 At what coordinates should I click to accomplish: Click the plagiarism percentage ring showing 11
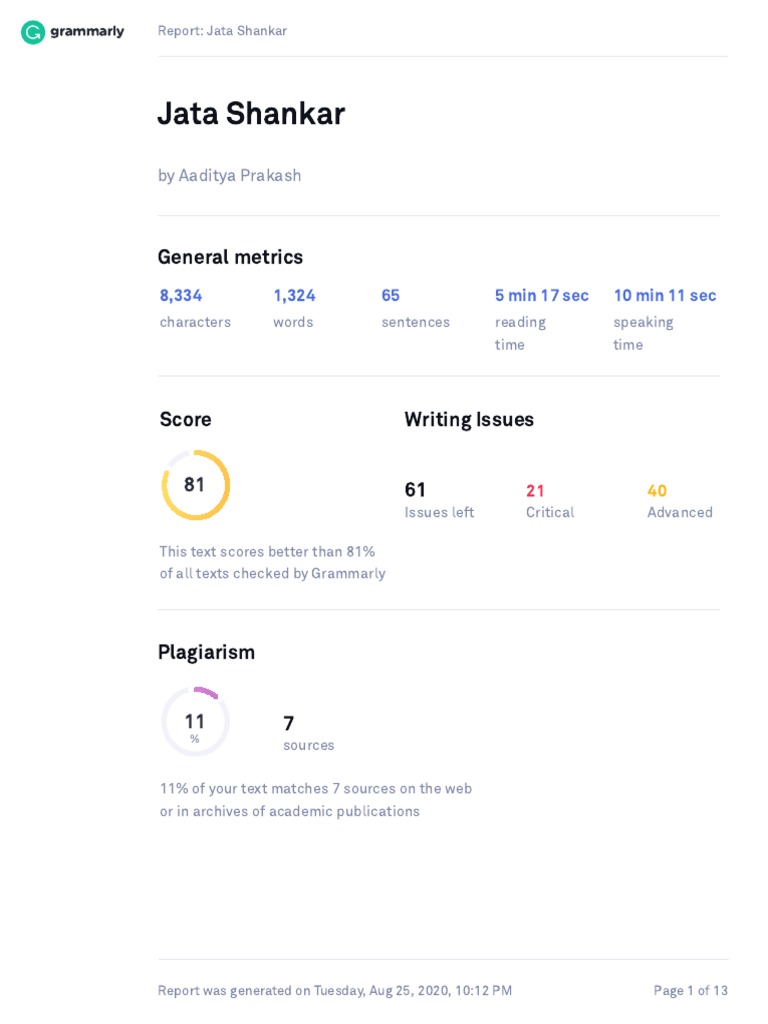195,722
